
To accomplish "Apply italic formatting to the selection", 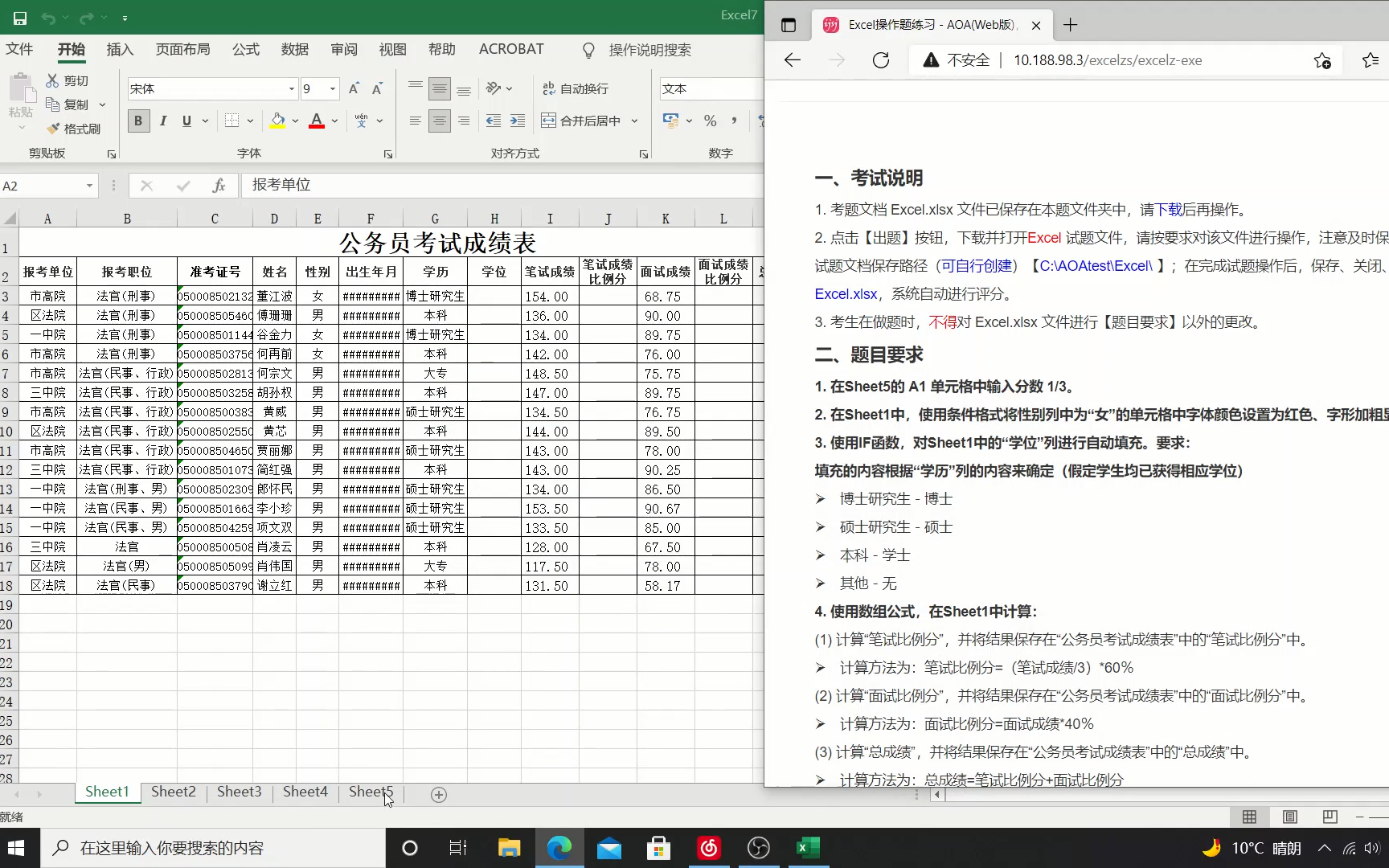I will click(x=162, y=121).
